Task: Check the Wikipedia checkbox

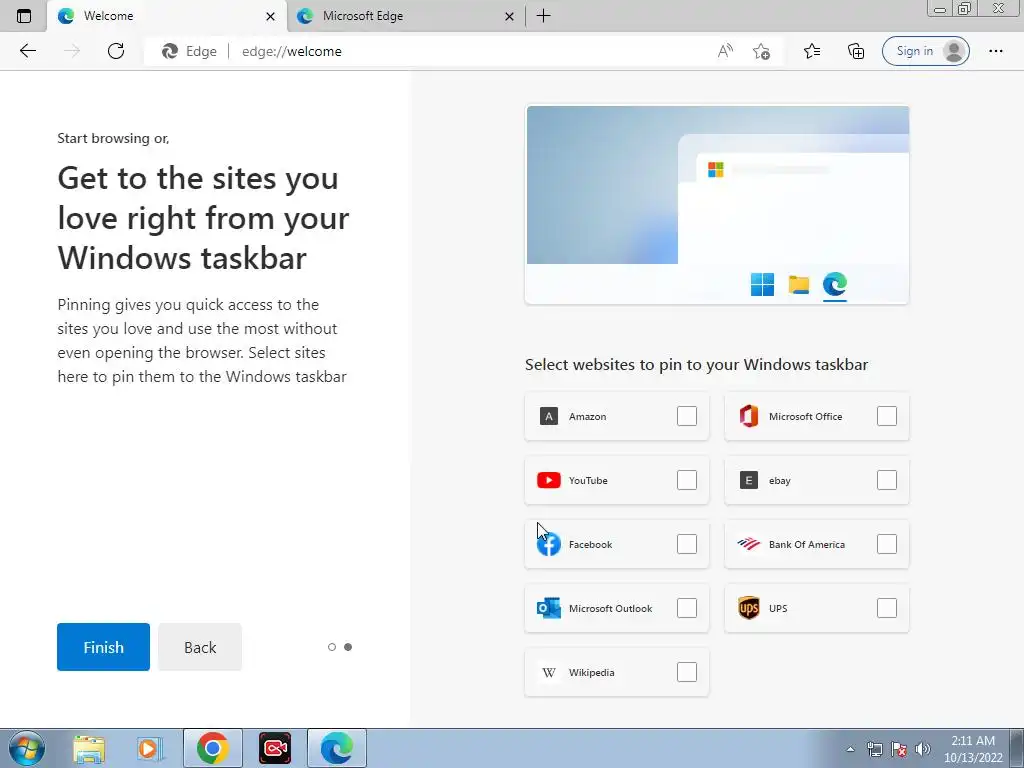Action: click(687, 672)
